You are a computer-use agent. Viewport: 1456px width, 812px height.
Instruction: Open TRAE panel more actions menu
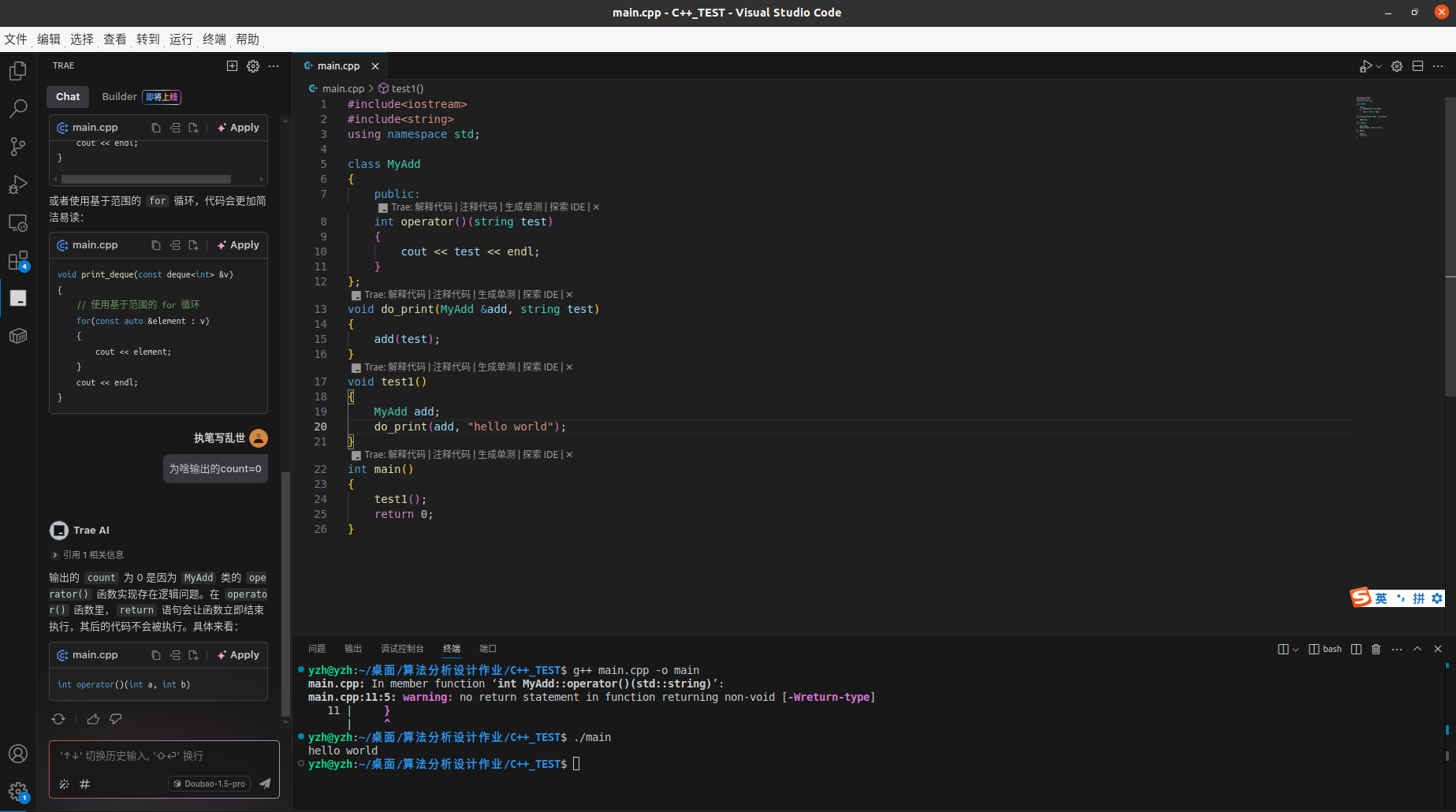274,66
